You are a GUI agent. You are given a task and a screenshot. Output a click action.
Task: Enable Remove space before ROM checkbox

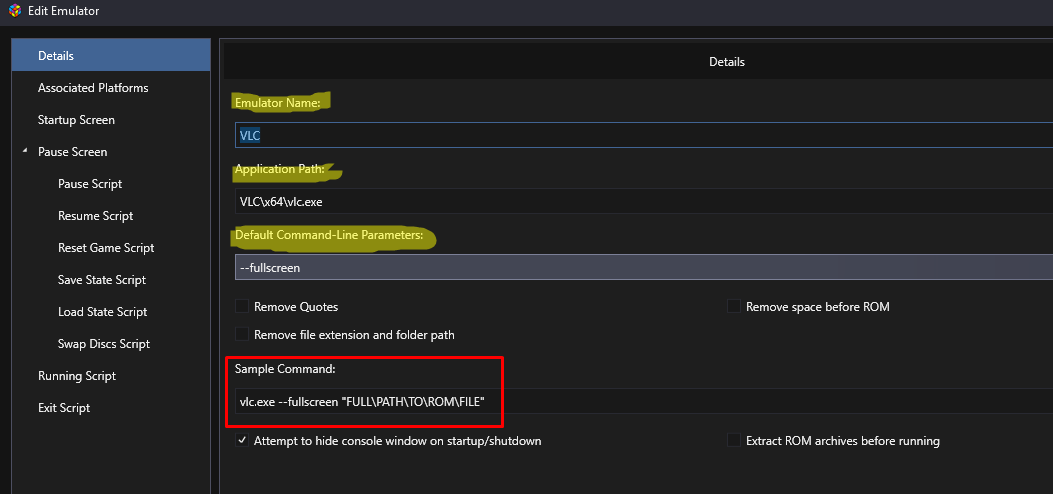(734, 307)
